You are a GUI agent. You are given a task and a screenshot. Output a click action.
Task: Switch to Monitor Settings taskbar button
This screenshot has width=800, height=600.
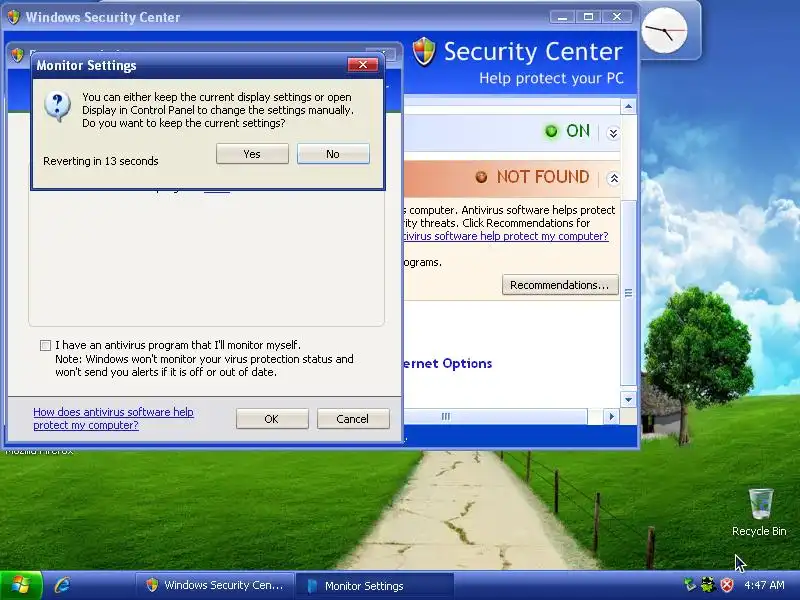point(375,585)
